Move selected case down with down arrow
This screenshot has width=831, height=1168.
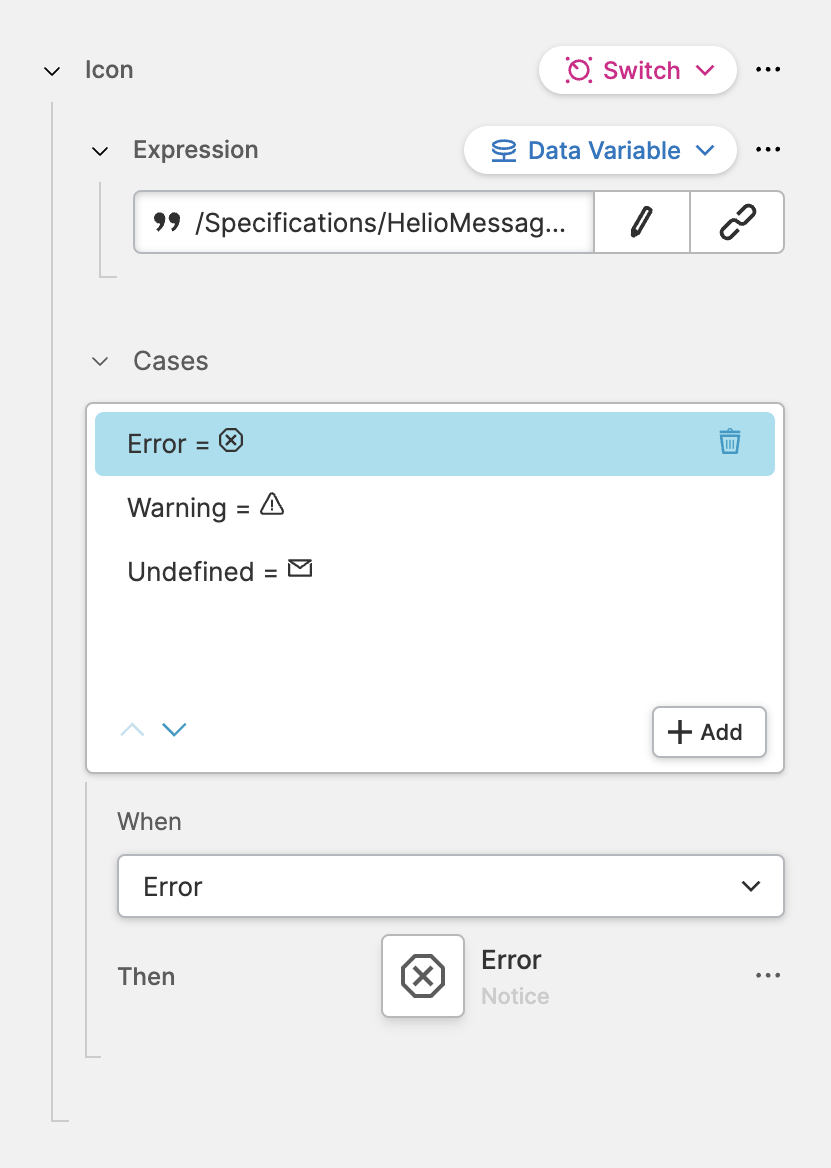coord(175,730)
